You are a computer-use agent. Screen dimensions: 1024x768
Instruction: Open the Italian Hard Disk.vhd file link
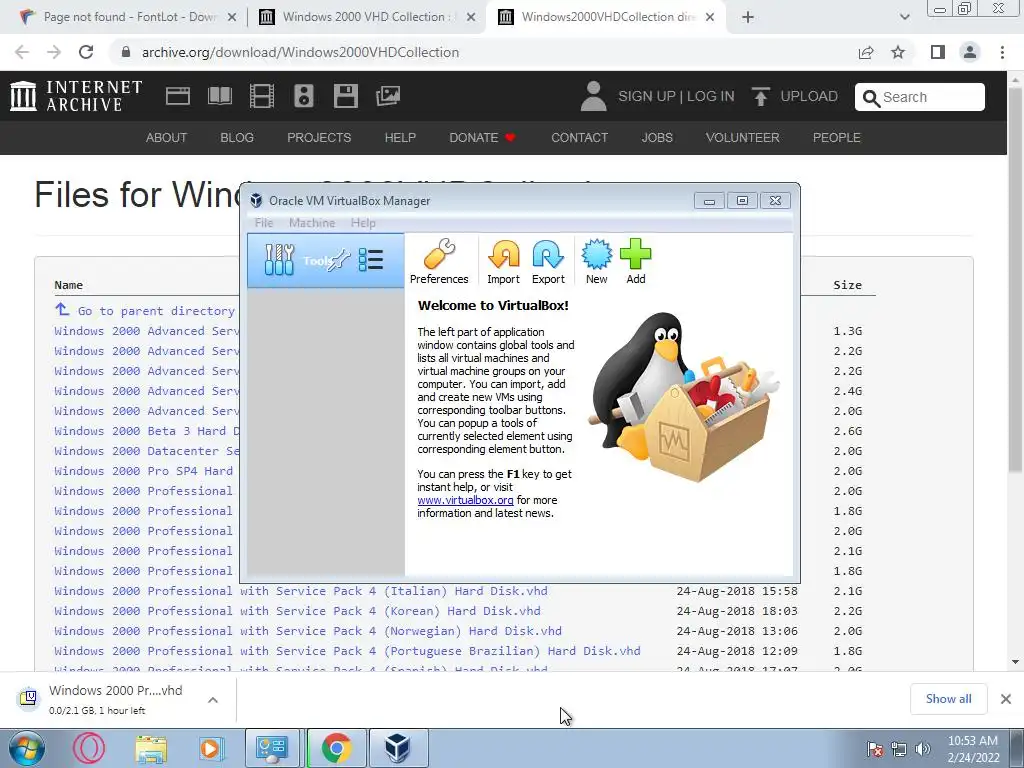point(300,591)
